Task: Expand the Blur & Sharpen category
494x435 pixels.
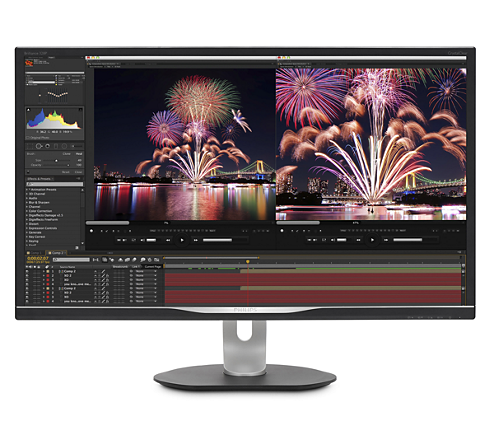Action: pyautogui.click(x=27, y=202)
